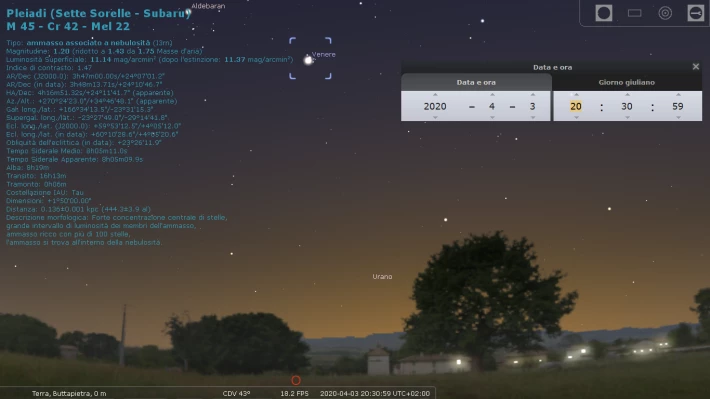The image size is (710, 399).
Task: Toggle the rectangular sensor frame icon
Action: click(634, 13)
